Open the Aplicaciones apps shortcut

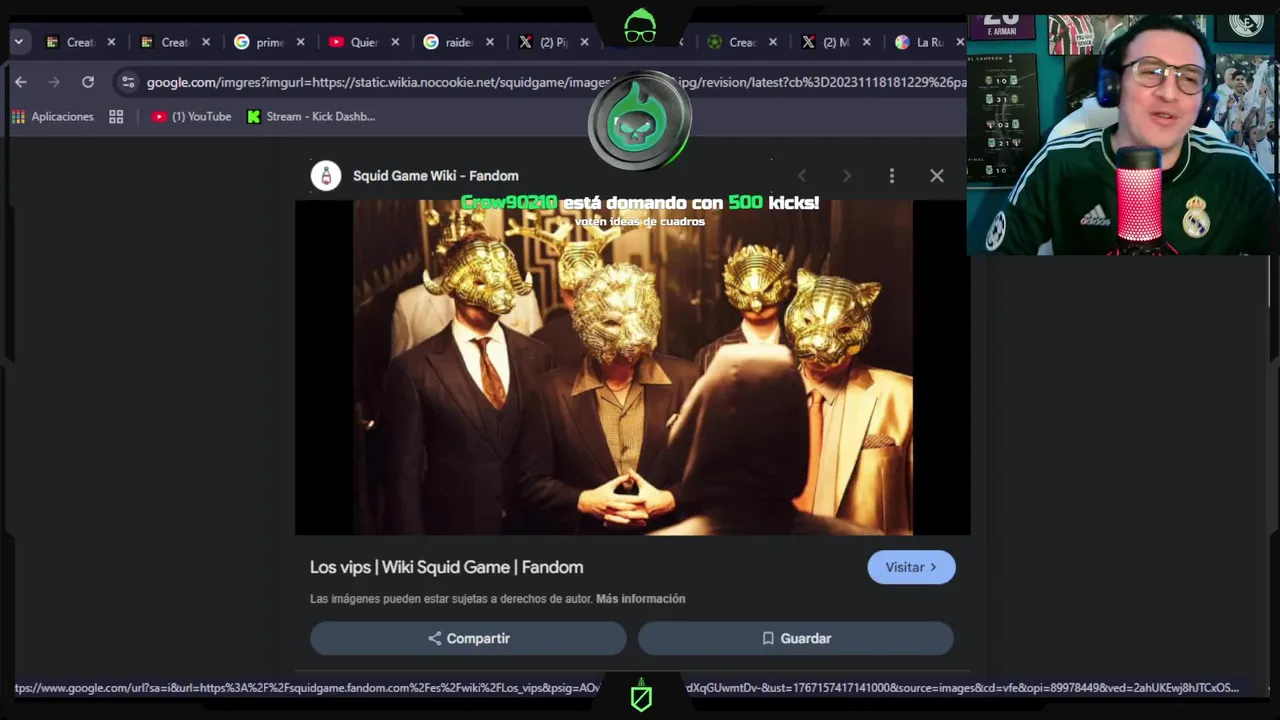click(52, 116)
